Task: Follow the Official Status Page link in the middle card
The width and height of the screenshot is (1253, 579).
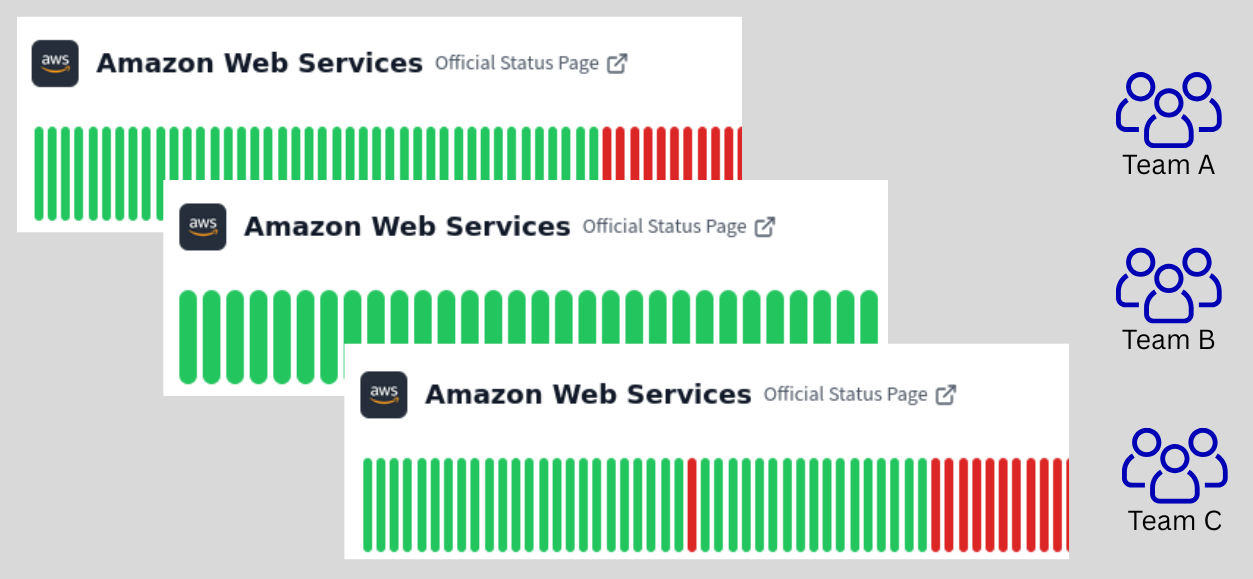Action: tap(664, 226)
